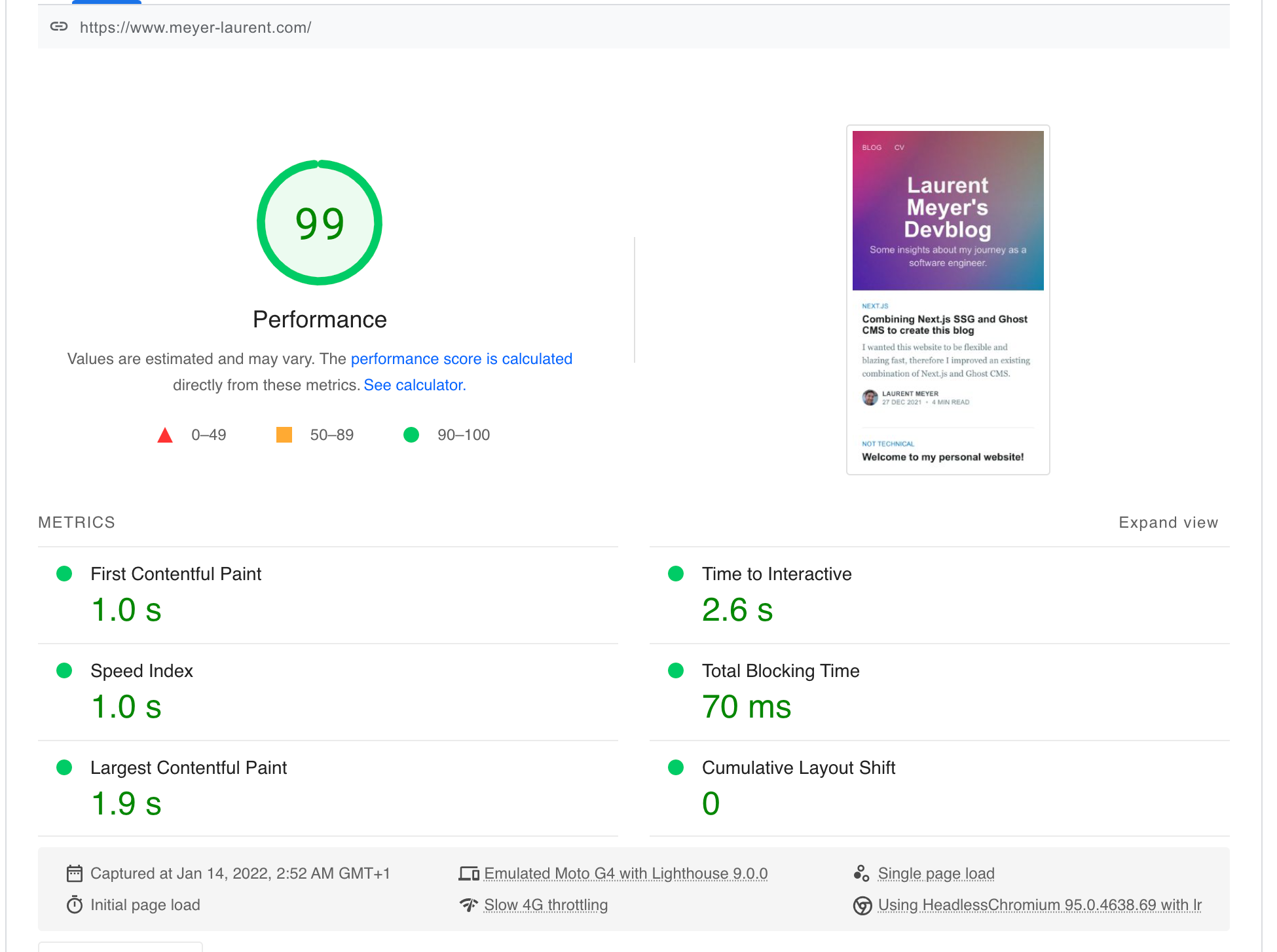Image resolution: width=1277 pixels, height=952 pixels.
Task: Click the 99 performance score gauge
Action: pos(320,223)
